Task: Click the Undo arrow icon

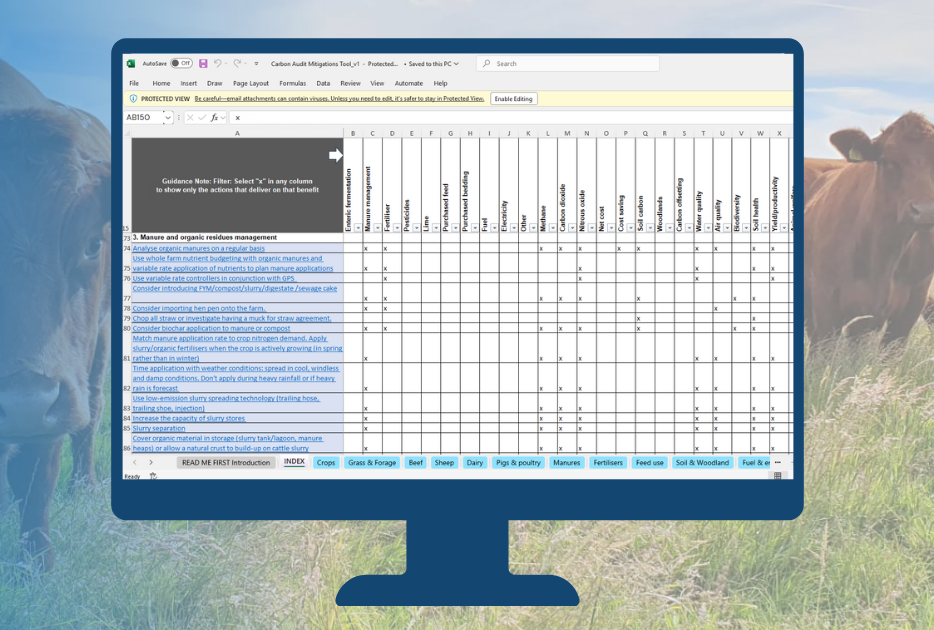Action: [217, 63]
